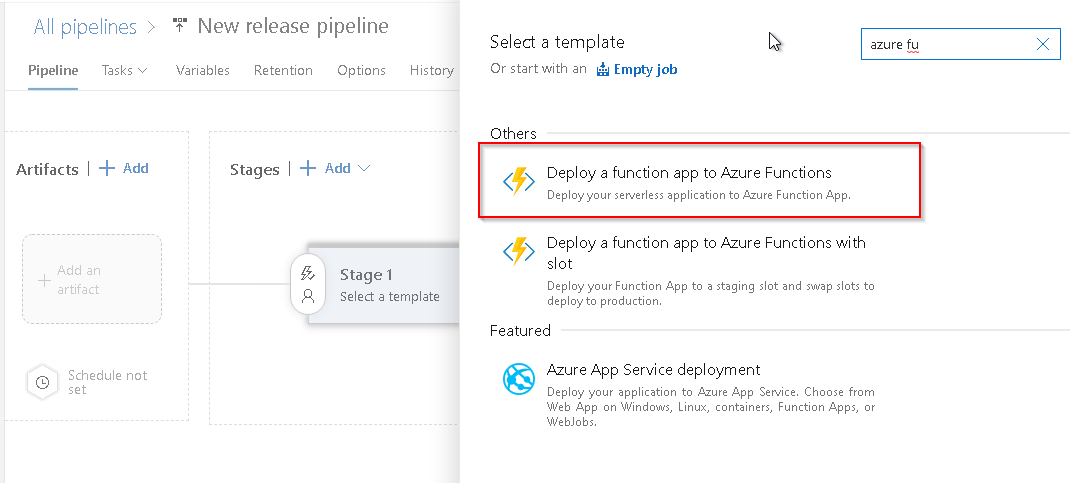The width and height of the screenshot is (1070, 483).
Task: Click the release pipeline icon beside the title
Action: [x=180, y=27]
